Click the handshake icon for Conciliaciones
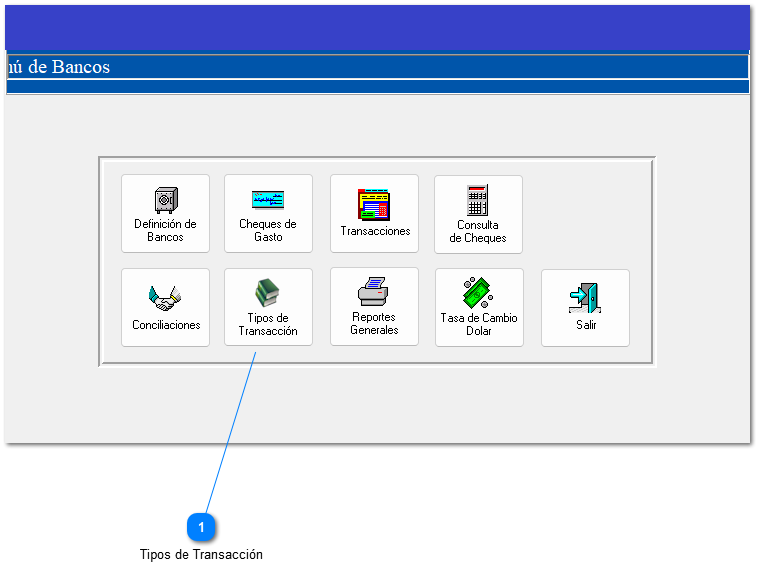The image size is (759, 578). click(165, 297)
